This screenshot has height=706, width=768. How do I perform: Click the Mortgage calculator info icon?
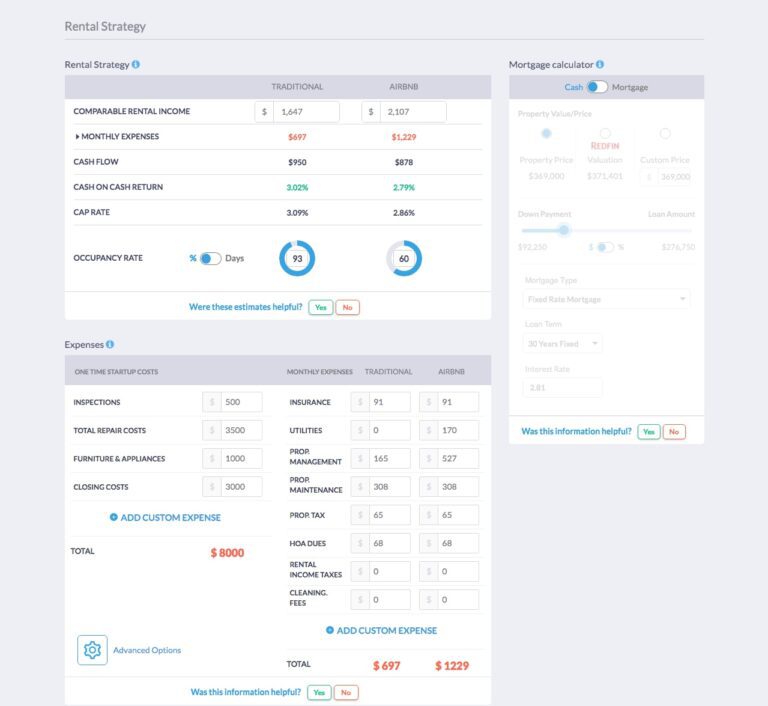600,65
